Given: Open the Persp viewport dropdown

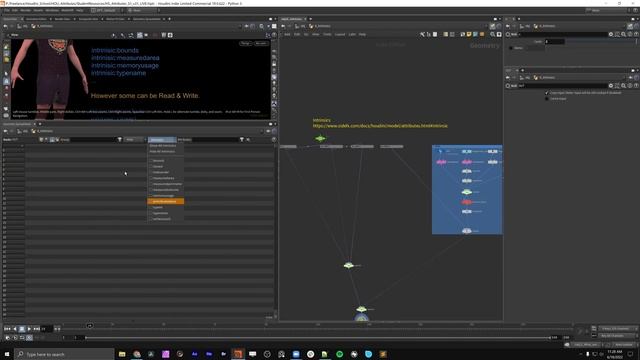Looking at the screenshot, I should pyautogui.click(x=245, y=43).
